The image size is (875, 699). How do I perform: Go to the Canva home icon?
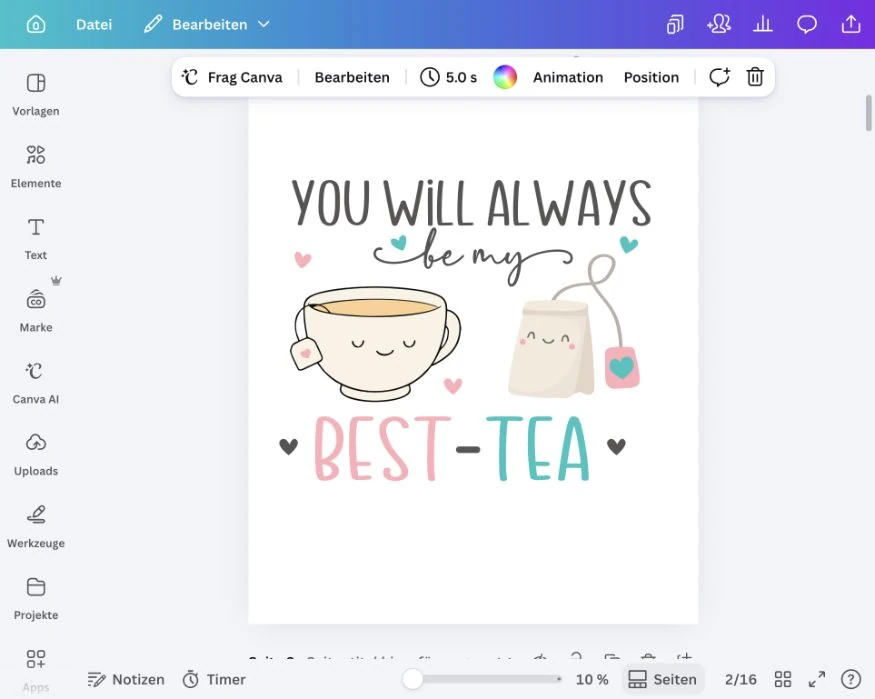[36, 25]
